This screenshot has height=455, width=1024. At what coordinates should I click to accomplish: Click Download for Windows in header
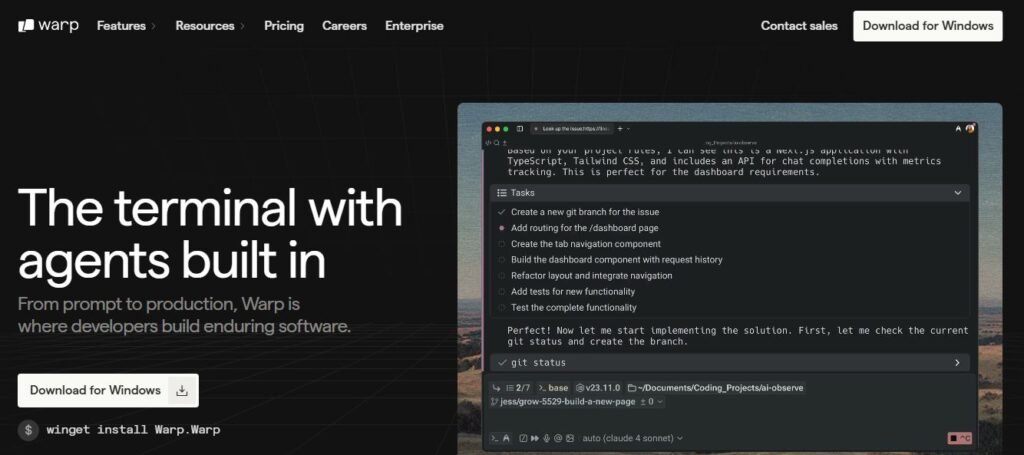click(x=927, y=26)
